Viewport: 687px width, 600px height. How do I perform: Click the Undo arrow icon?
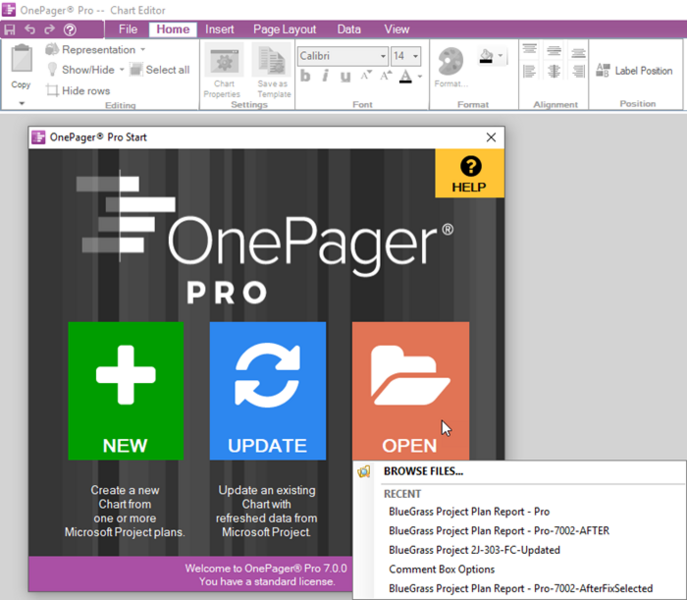[x=30, y=29]
